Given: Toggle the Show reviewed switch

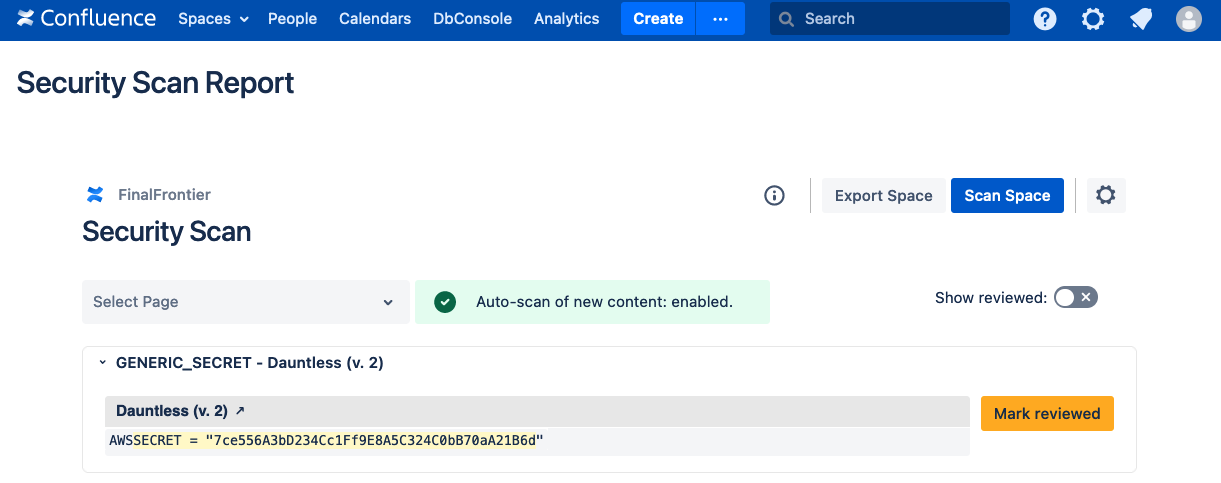Looking at the screenshot, I should pos(1076,297).
